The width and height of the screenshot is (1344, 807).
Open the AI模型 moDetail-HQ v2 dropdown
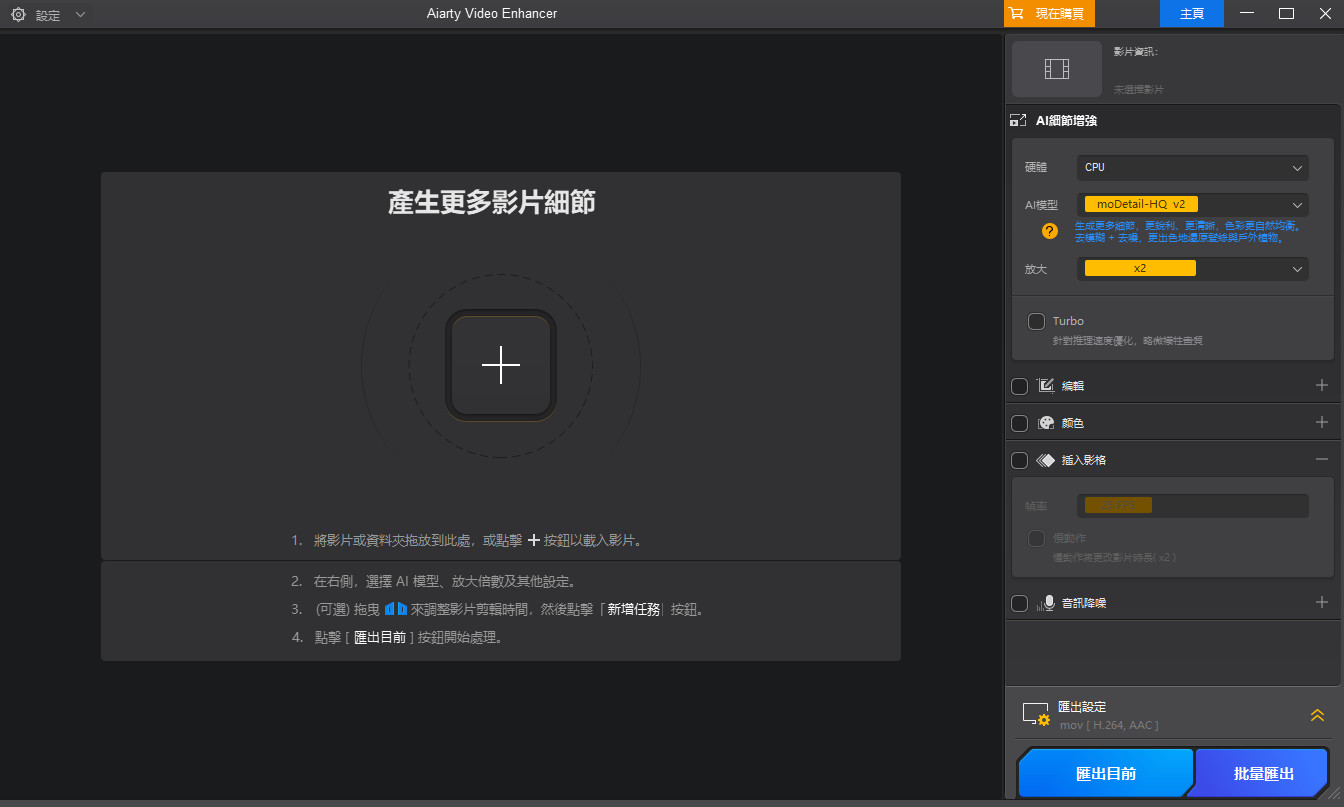pyautogui.click(x=1193, y=204)
